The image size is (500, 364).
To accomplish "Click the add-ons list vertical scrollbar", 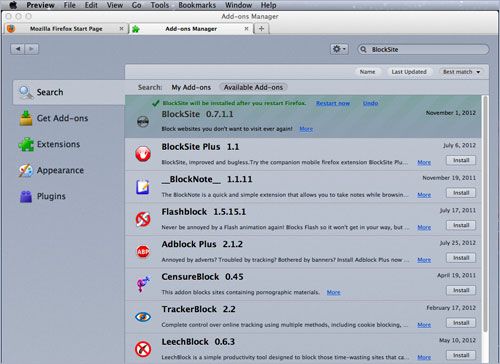I will pos(485,213).
